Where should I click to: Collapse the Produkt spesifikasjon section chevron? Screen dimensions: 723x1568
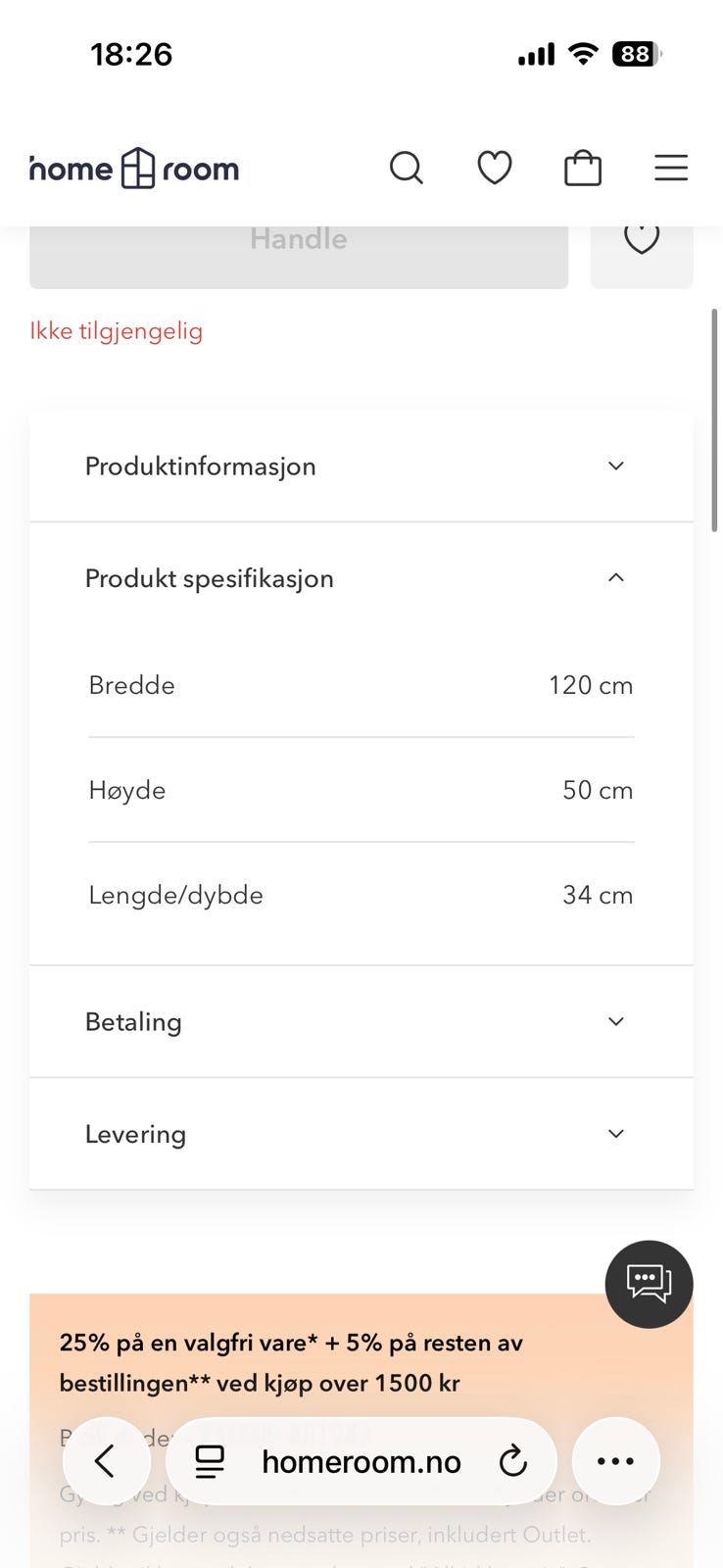(615, 578)
